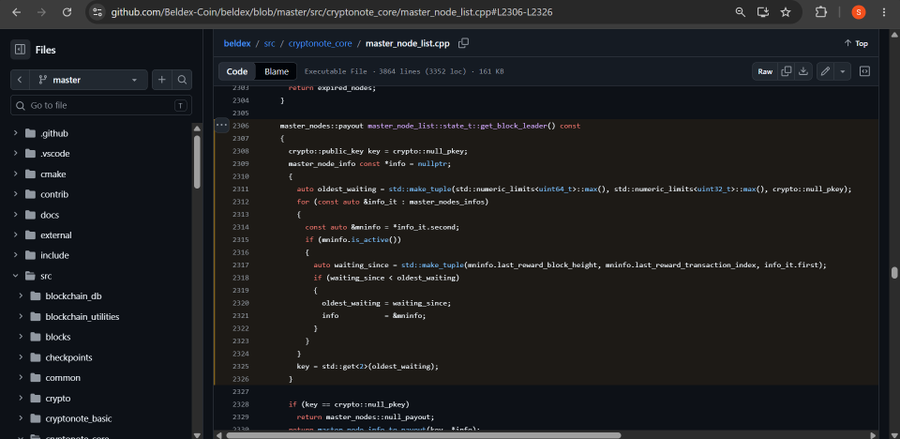Open the browser extensions menu
Image resolution: width=900 pixels, height=439 pixels.
coord(821,12)
